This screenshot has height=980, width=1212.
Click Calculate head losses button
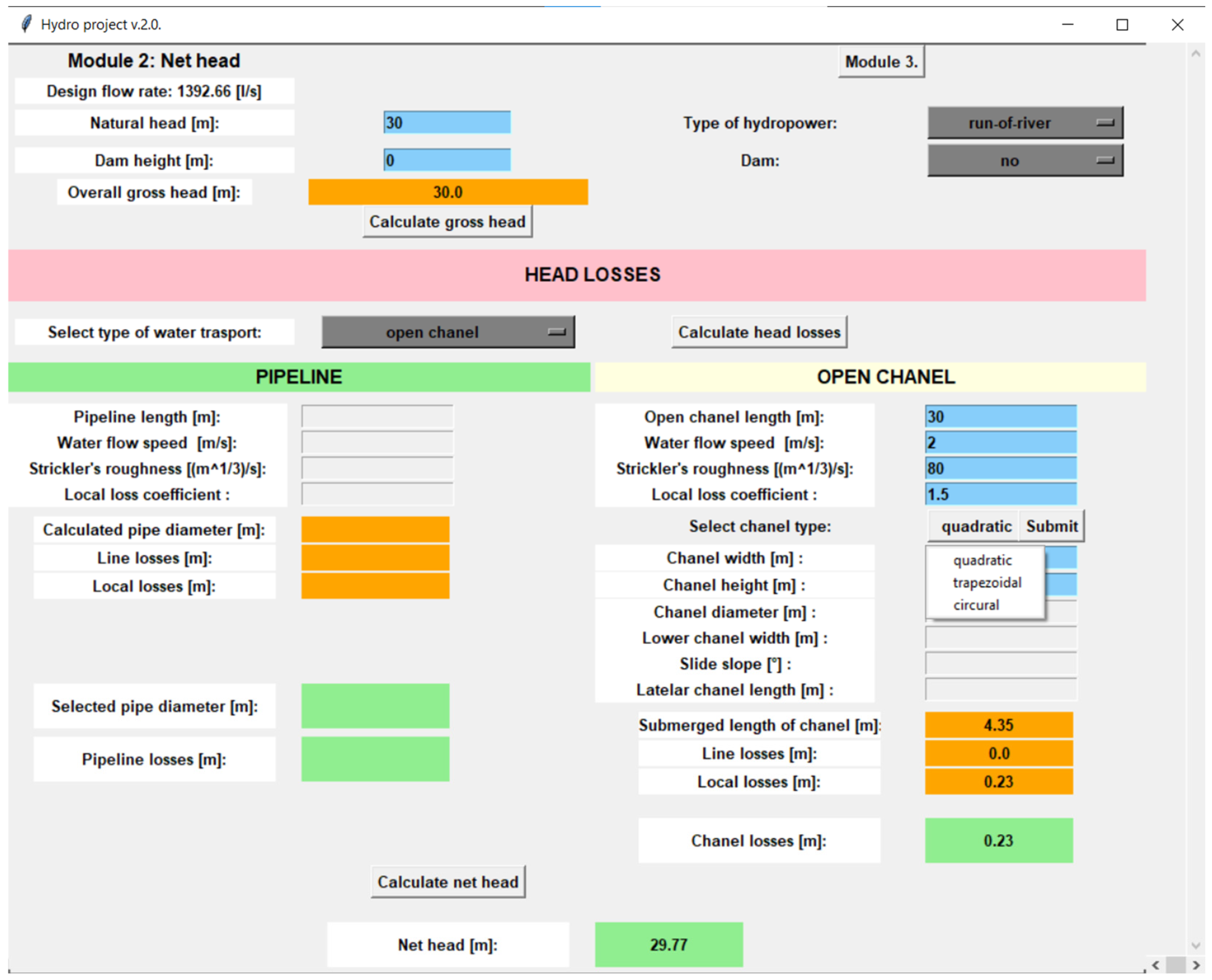(x=759, y=332)
